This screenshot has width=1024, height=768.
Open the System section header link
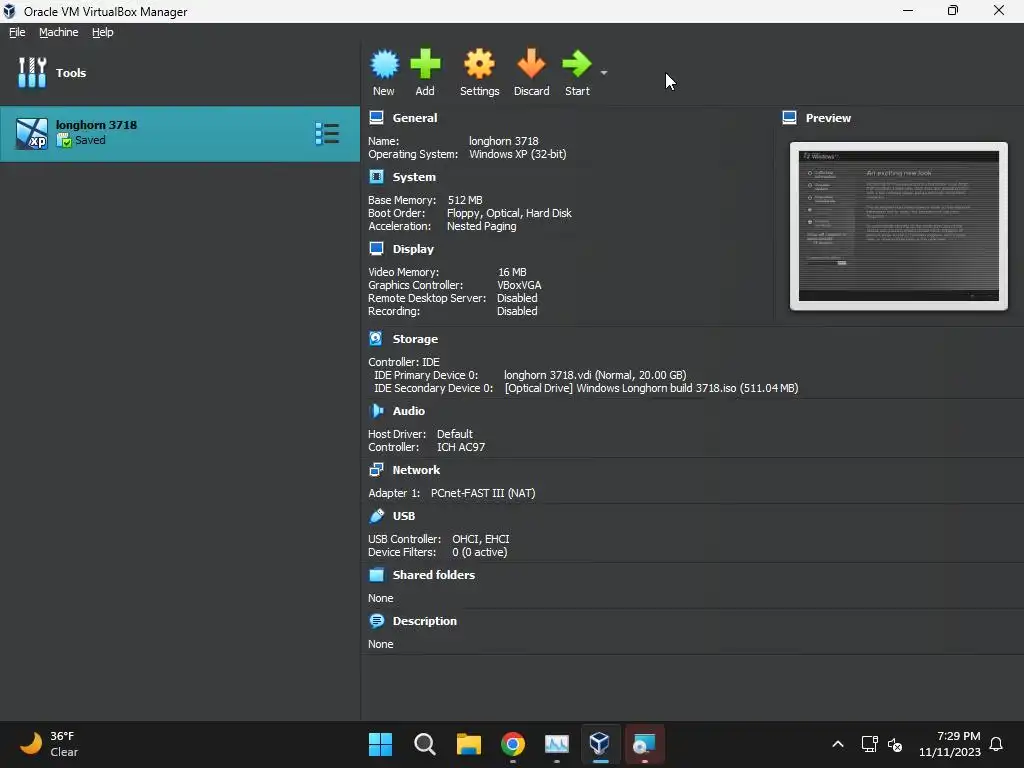[x=414, y=177]
